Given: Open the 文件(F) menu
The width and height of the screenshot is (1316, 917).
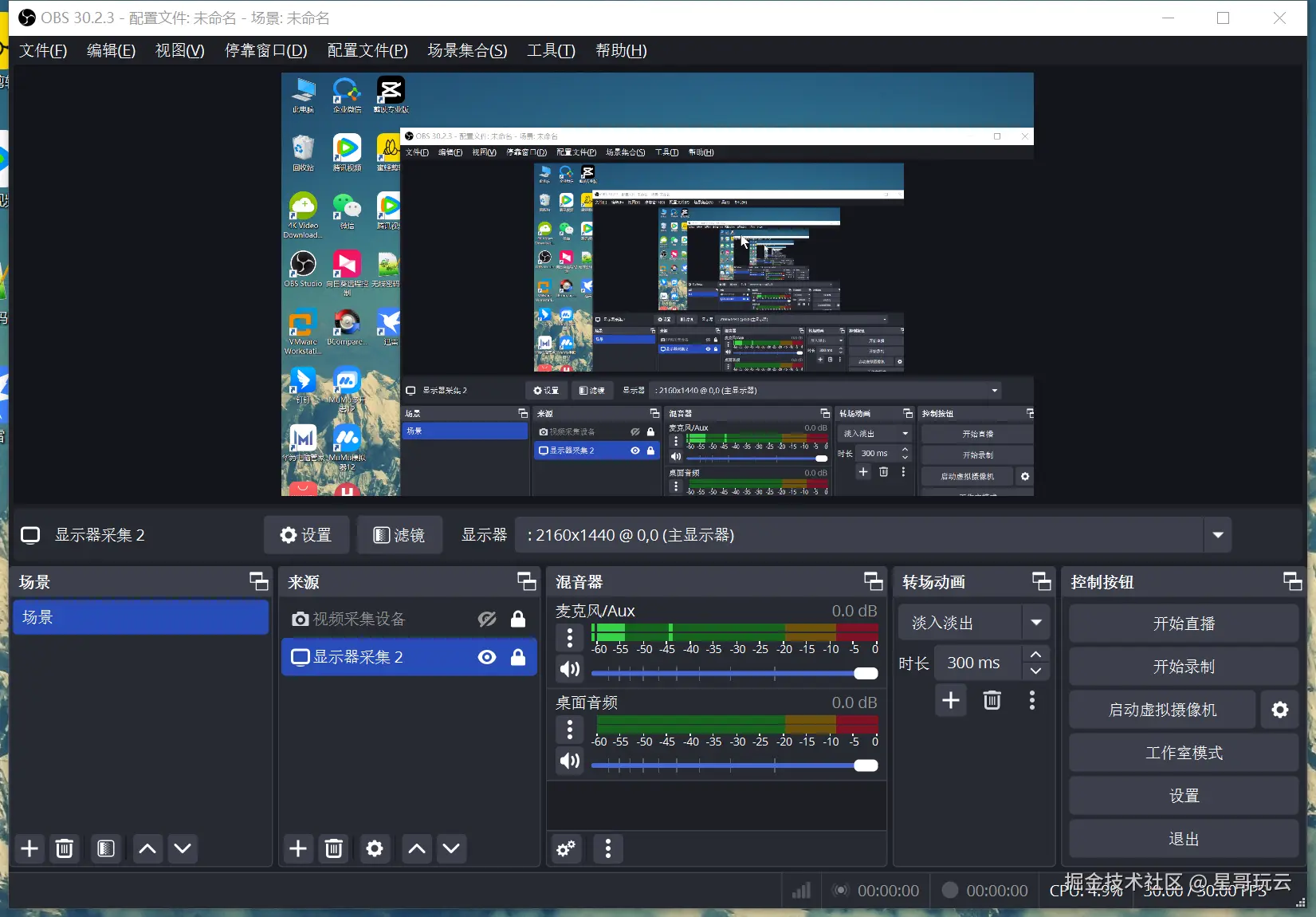Looking at the screenshot, I should click(43, 50).
